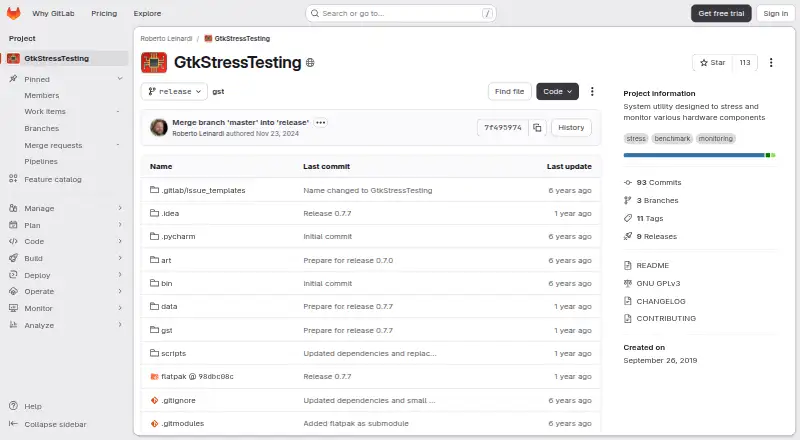
Task: Click the Roberto Leinardi breadcrumb link
Action: pyautogui.click(x=166, y=38)
